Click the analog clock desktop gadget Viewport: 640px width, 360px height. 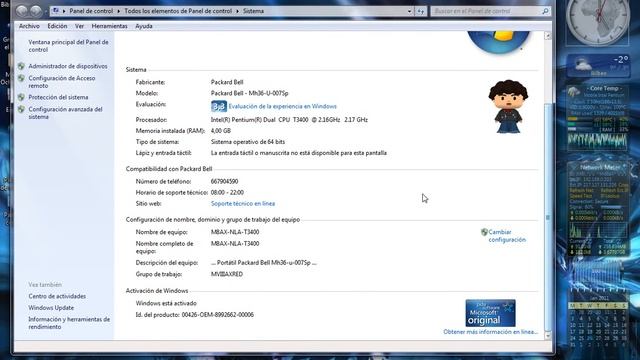[598, 22]
